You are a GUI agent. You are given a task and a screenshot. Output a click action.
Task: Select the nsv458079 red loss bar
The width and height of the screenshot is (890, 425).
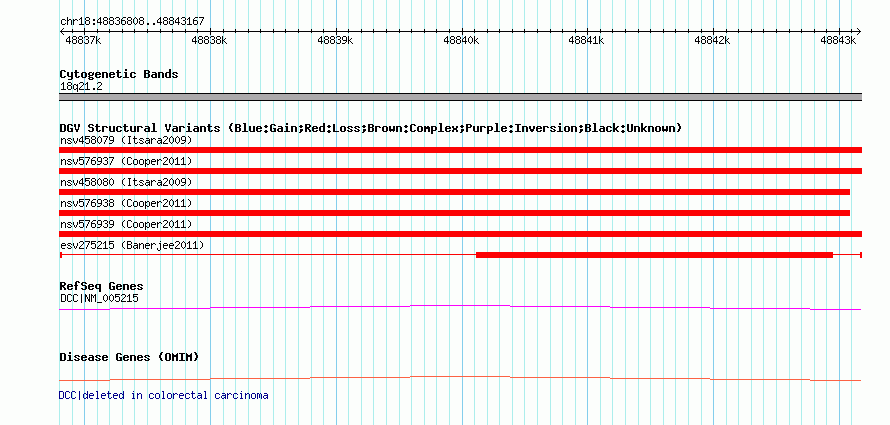pos(460,150)
